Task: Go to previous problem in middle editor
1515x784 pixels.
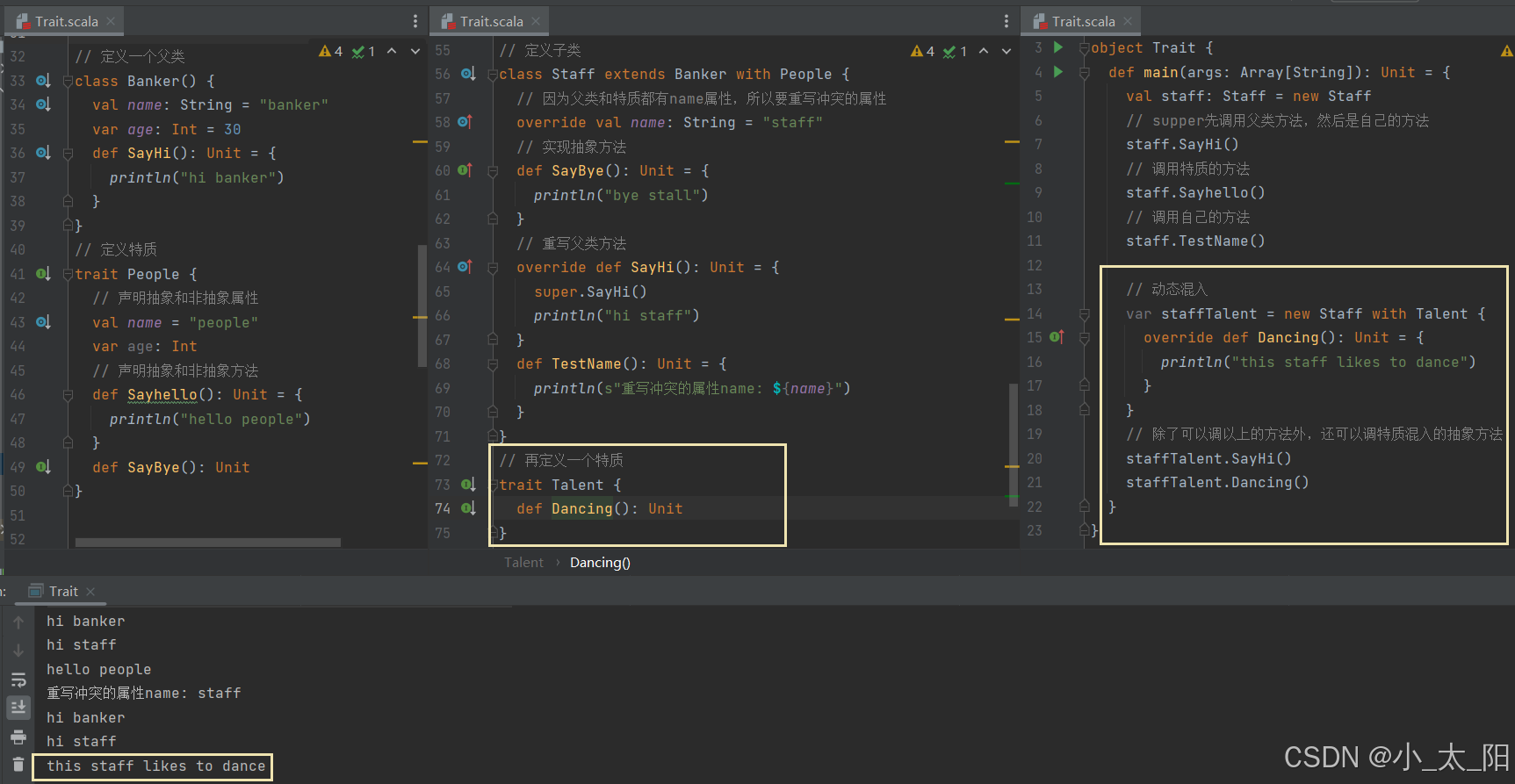Action: pyautogui.click(x=984, y=52)
